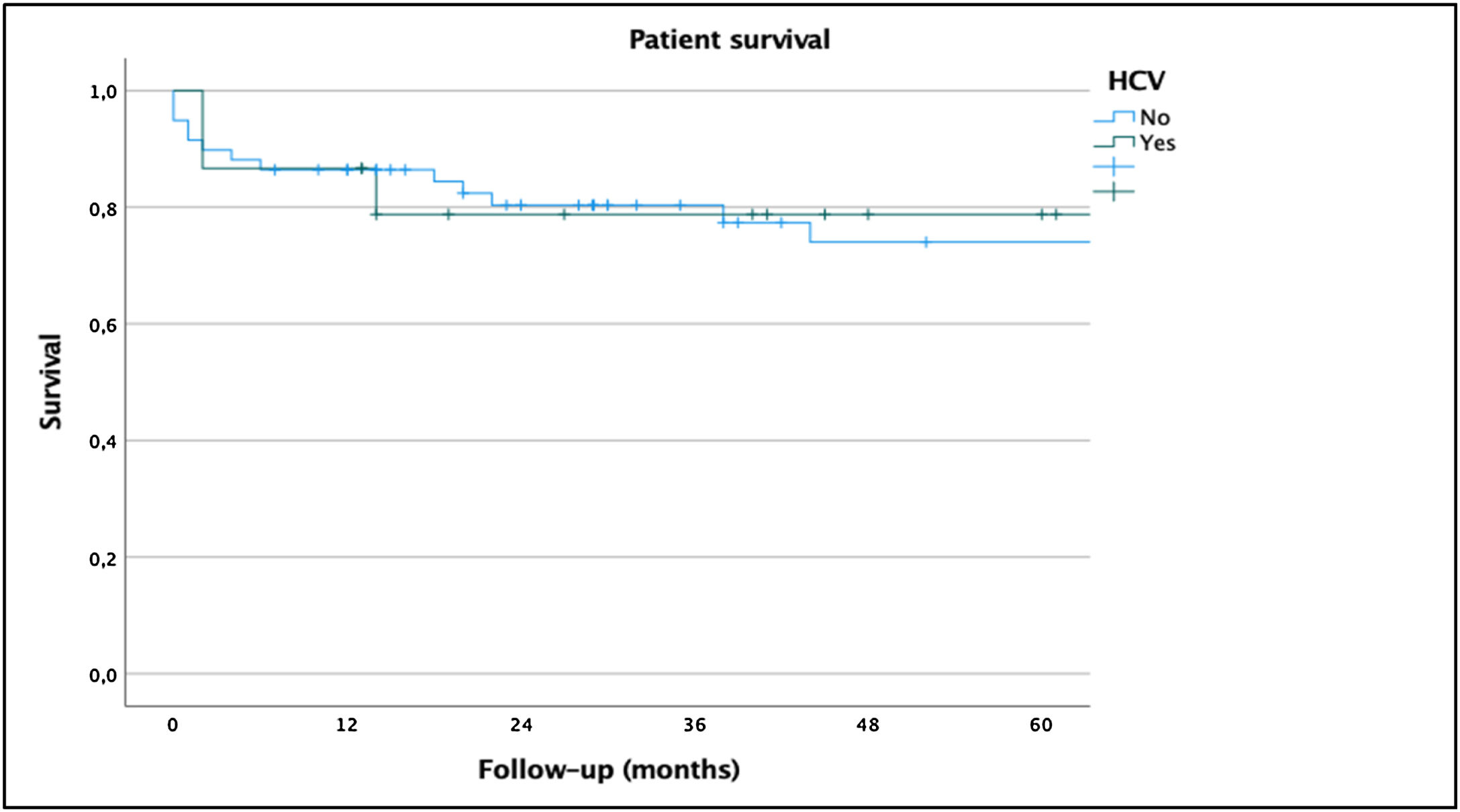Click the y-axis tick label 1,0
Image resolution: width=1460 pixels, height=812 pixels.
pos(103,92)
